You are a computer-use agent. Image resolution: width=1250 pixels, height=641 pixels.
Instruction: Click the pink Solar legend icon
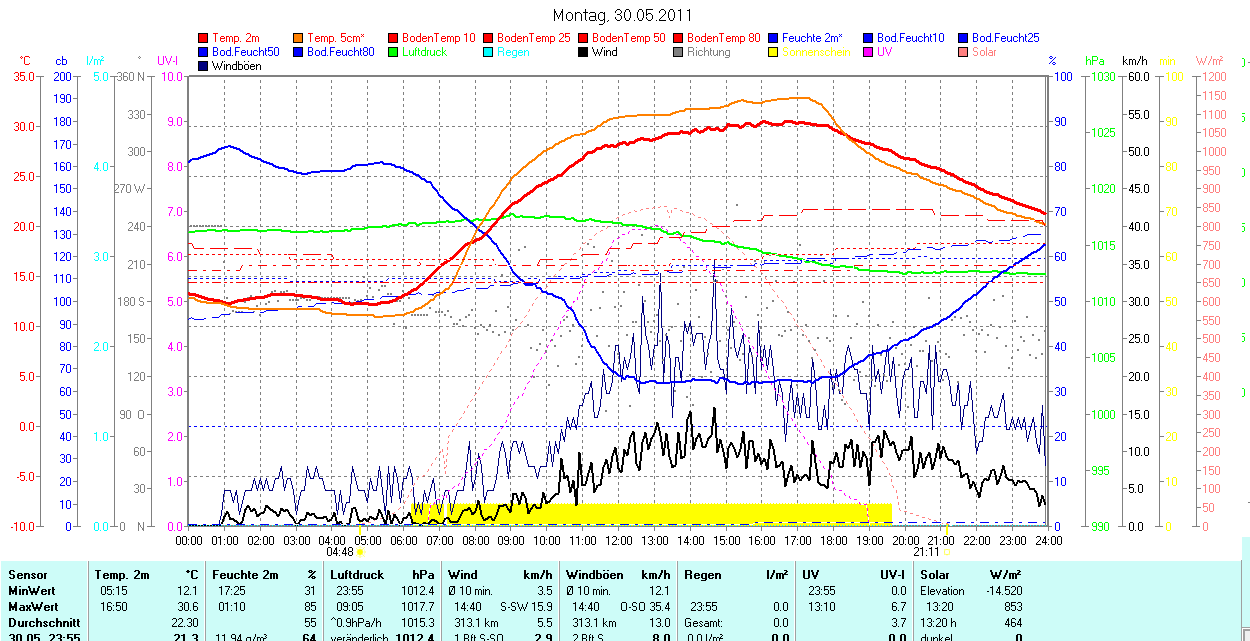(x=962, y=52)
